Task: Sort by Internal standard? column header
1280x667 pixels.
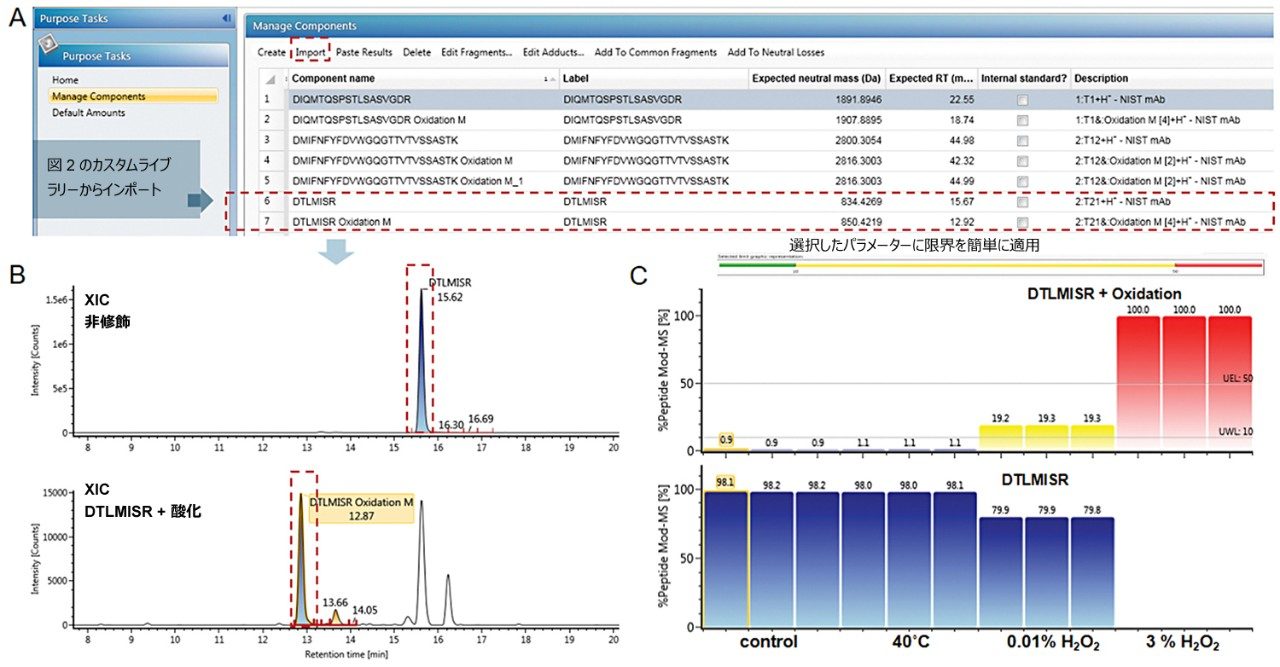Action: (1023, 79)
